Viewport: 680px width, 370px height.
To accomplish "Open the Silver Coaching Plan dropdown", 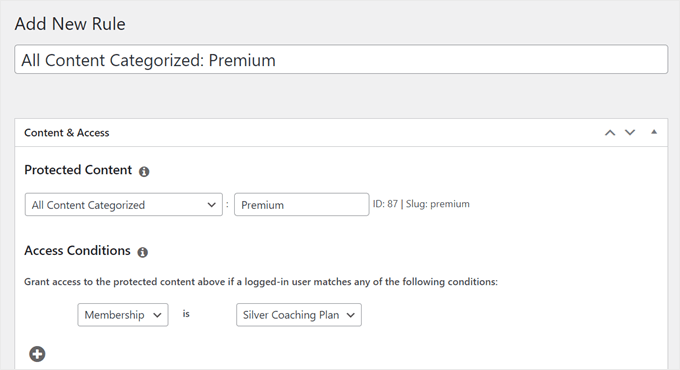I will [299, 315].
